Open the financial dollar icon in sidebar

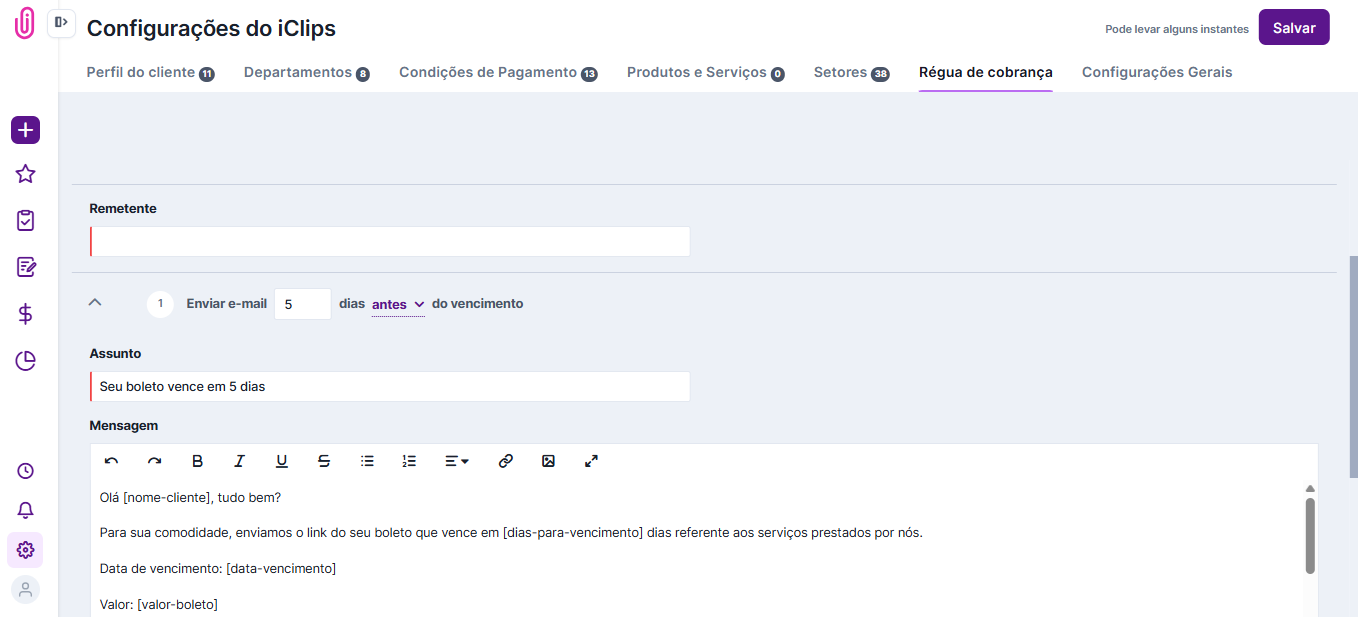pyautogui.click(x=26, y=314)
